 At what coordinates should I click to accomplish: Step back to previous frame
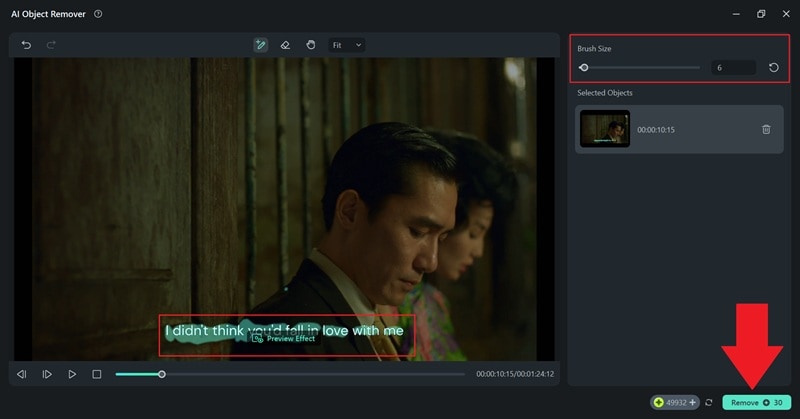point(21,374)
